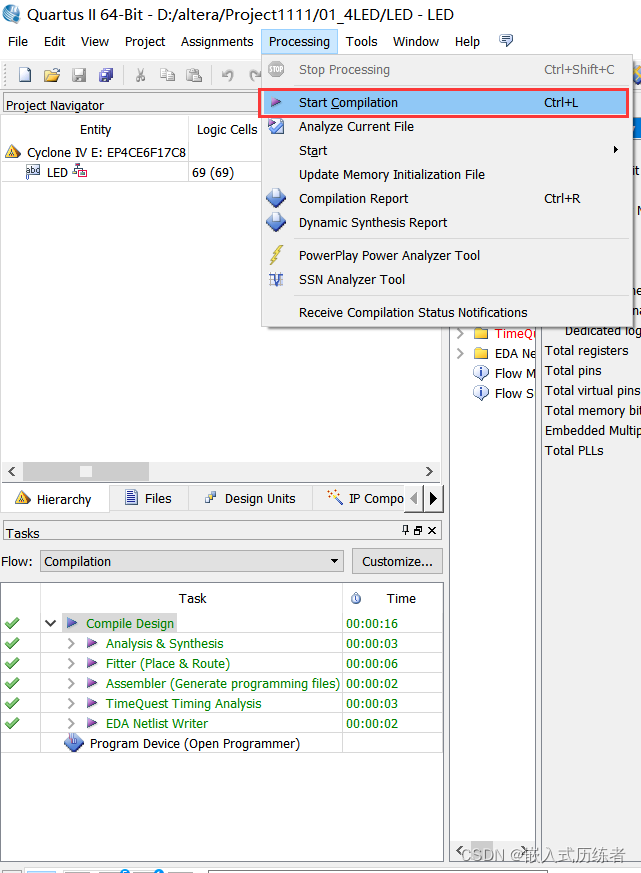
Task: Expand the Fitter (Place & Route) task
Action: tap(71, 663)
